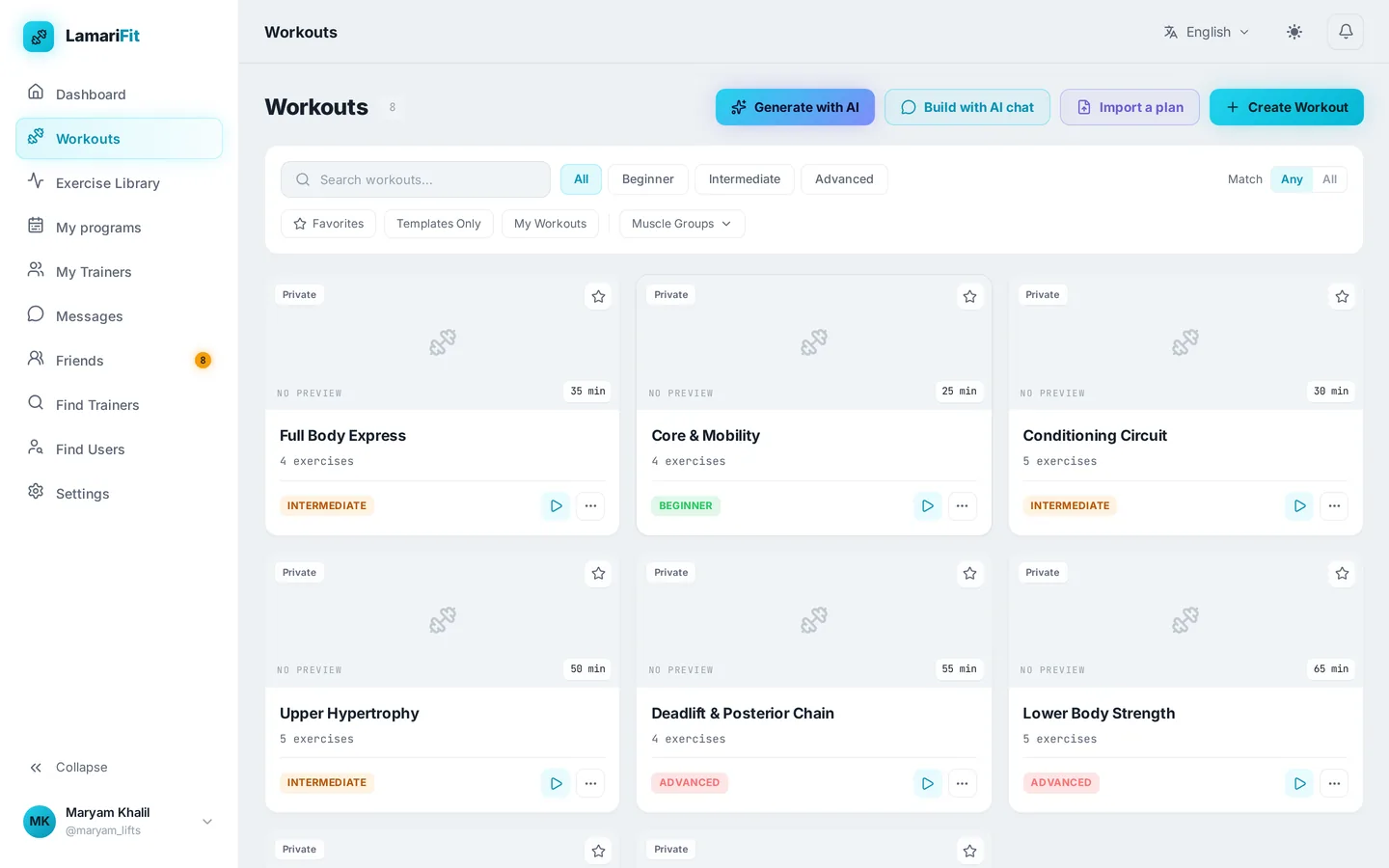Toggle the light/dark theme sun icon
1389x868 pixels.
[1294, 32]
